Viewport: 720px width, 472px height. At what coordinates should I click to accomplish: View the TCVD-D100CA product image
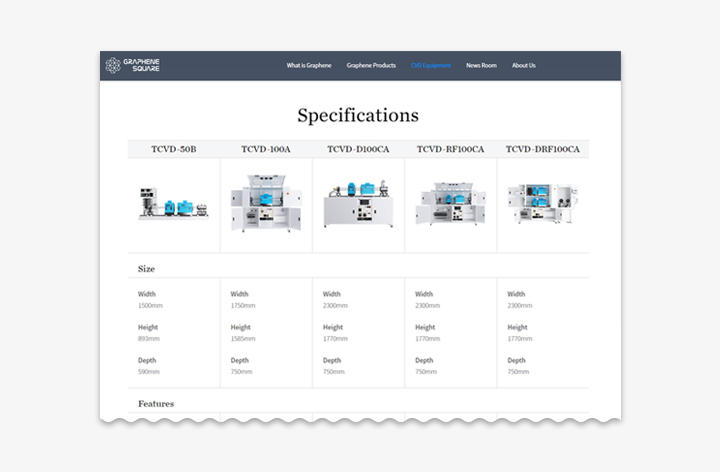click(358, 203)
